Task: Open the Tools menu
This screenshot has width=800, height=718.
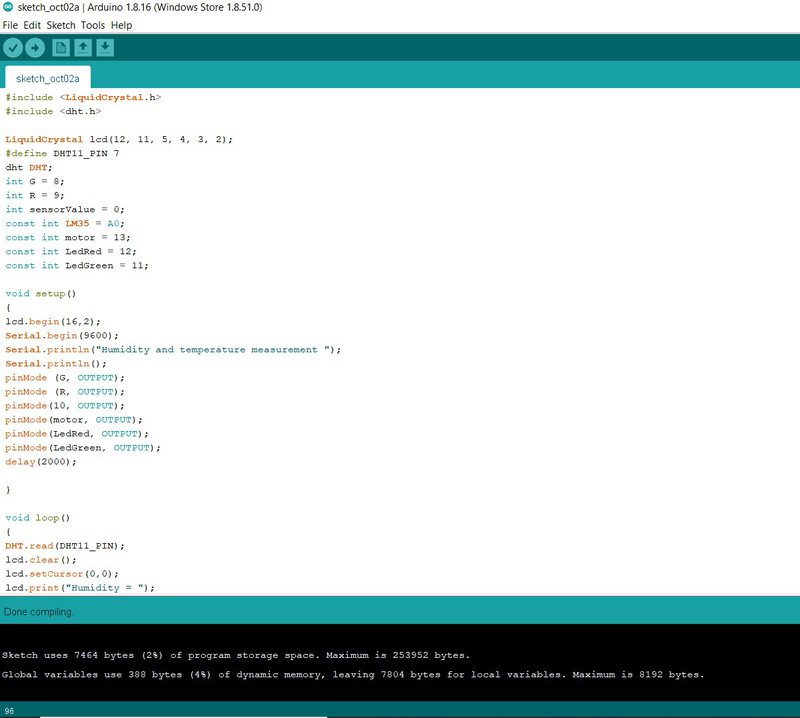Action: point(92,25)
